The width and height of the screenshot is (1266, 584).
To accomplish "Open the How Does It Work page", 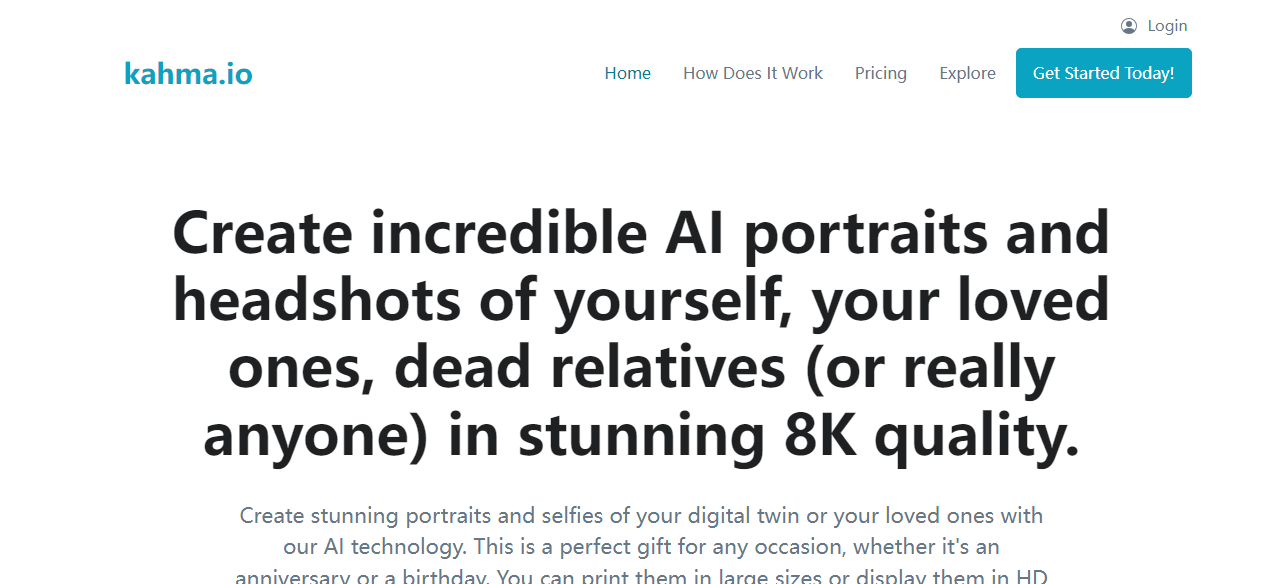I will pos(753,73).
